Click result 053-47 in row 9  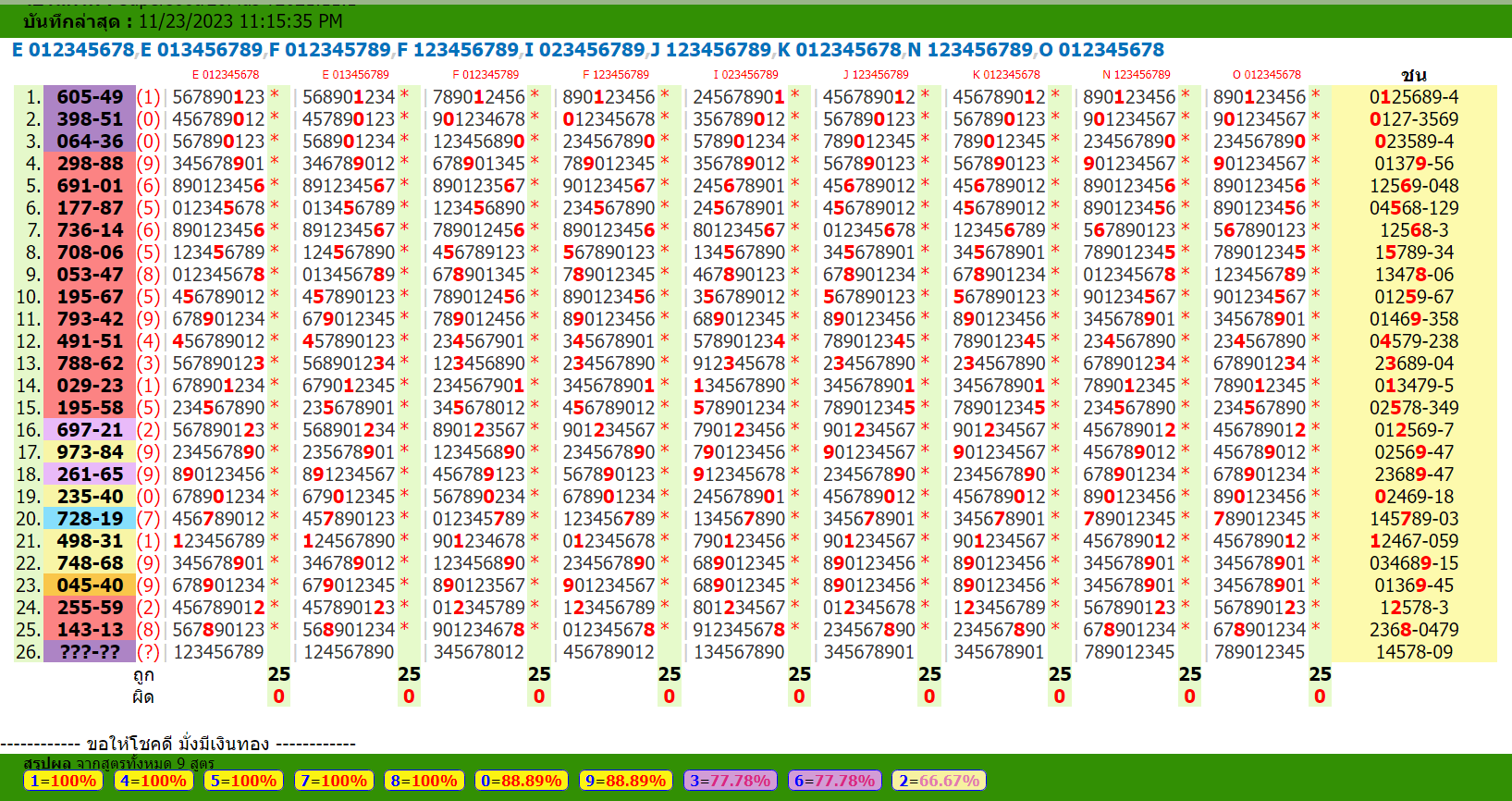point(90,275)
